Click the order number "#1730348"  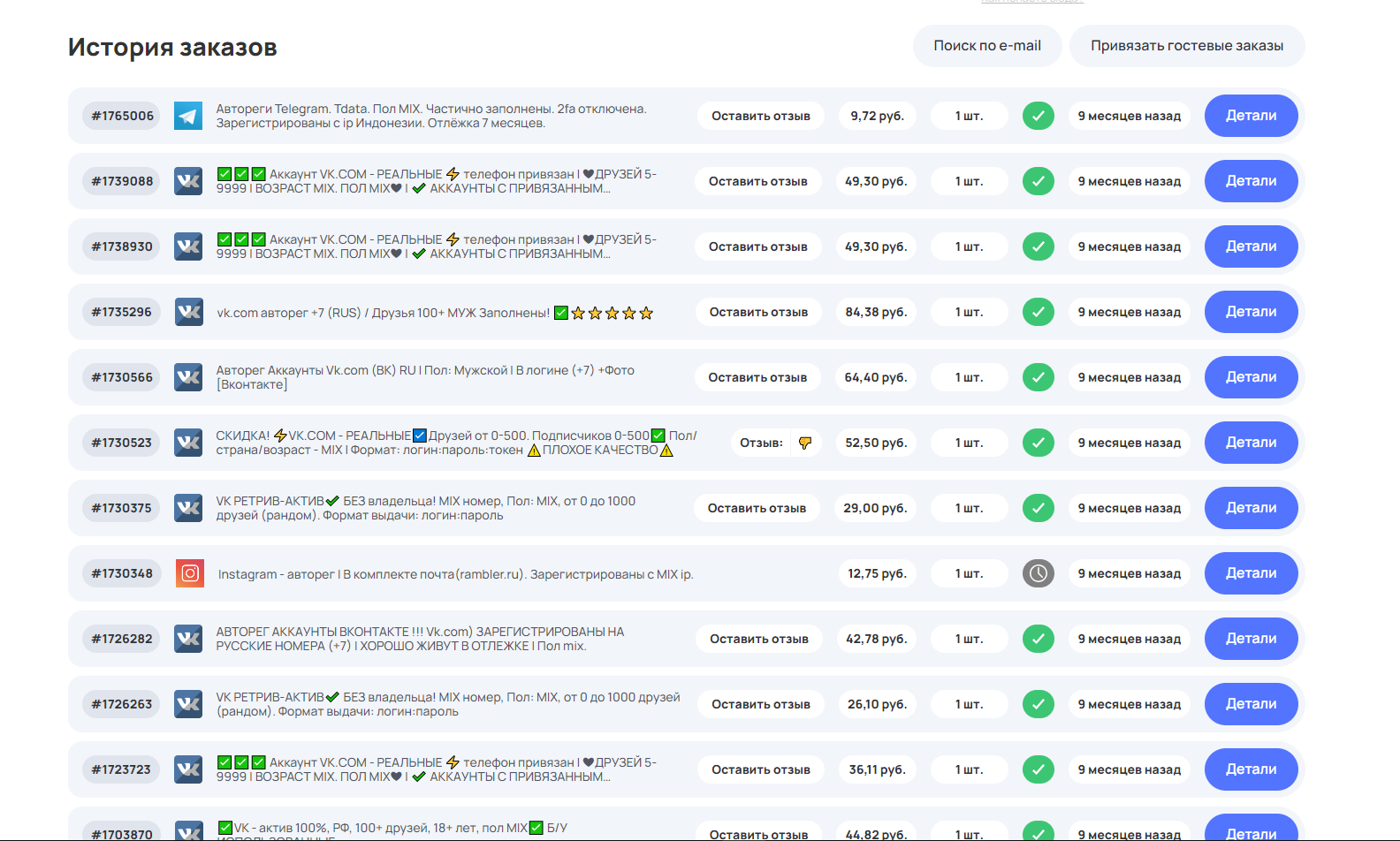tap(122, 573)
